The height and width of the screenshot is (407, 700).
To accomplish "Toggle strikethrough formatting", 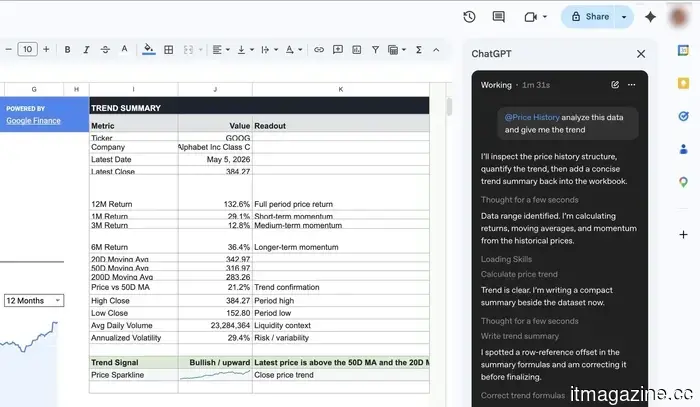I will (105, 50).
